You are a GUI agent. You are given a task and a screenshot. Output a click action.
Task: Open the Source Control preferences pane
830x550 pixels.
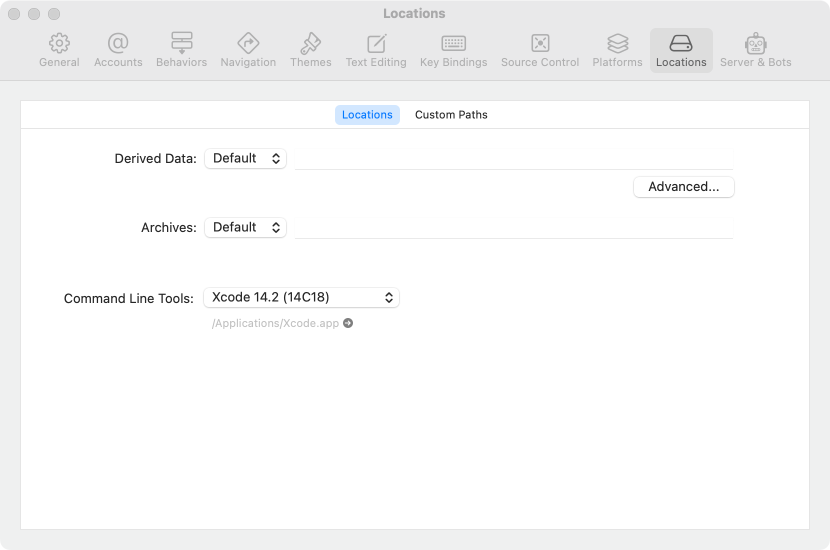pos(540,50)
